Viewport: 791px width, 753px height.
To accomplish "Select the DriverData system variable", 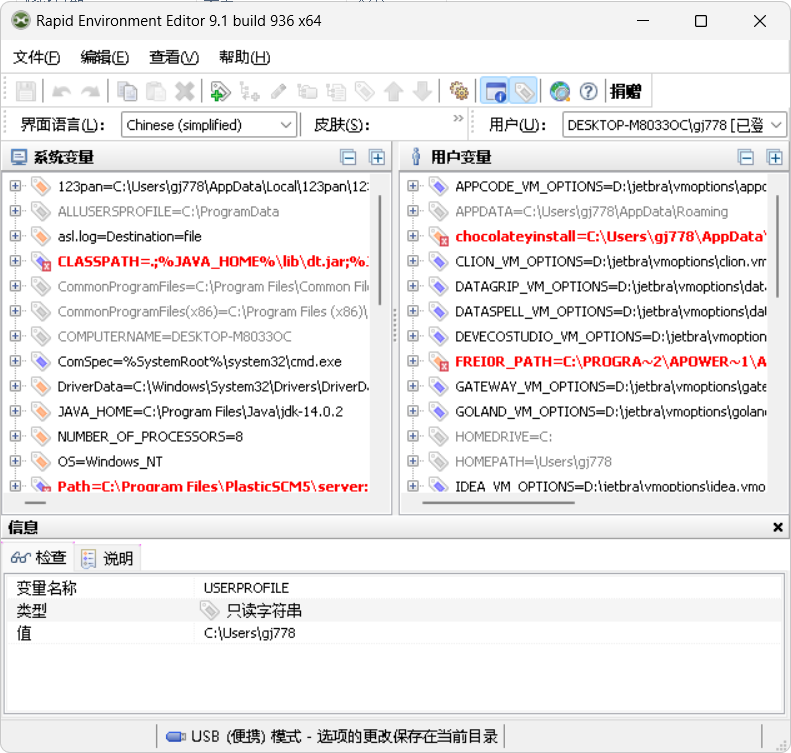I will [213, 386].
